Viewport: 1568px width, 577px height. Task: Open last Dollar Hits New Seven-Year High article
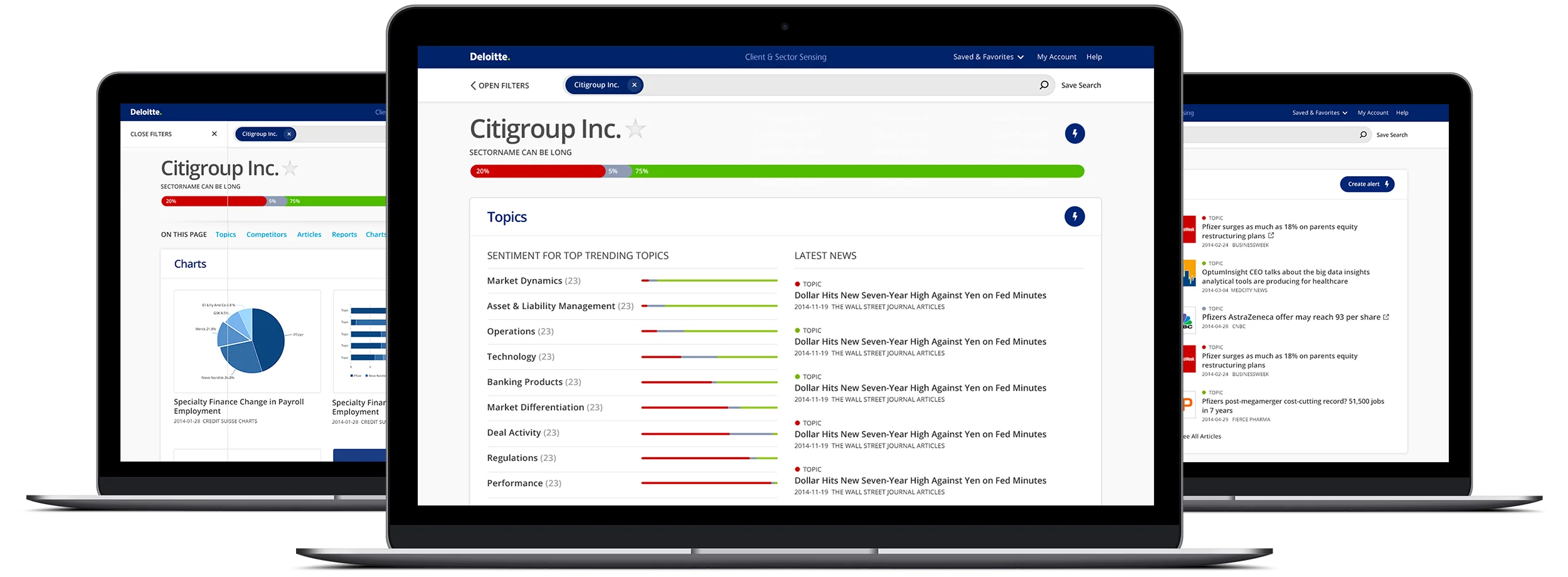(920, 480)
